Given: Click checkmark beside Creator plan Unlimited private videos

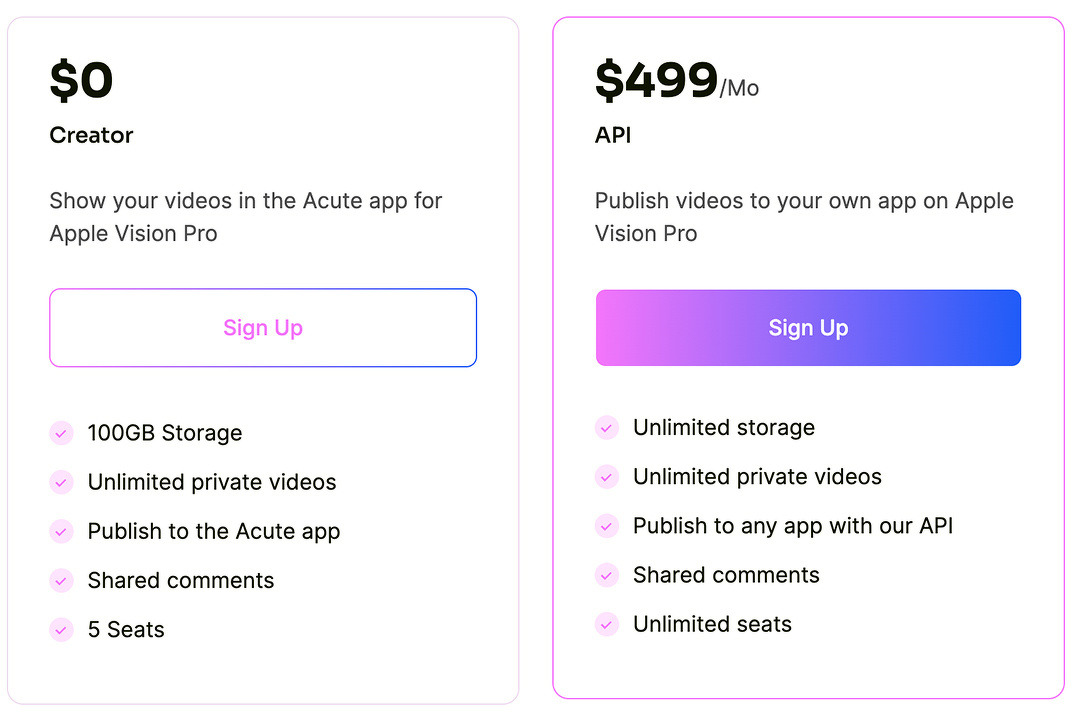Looking at the screenshot, I should [x=62, y=482].
